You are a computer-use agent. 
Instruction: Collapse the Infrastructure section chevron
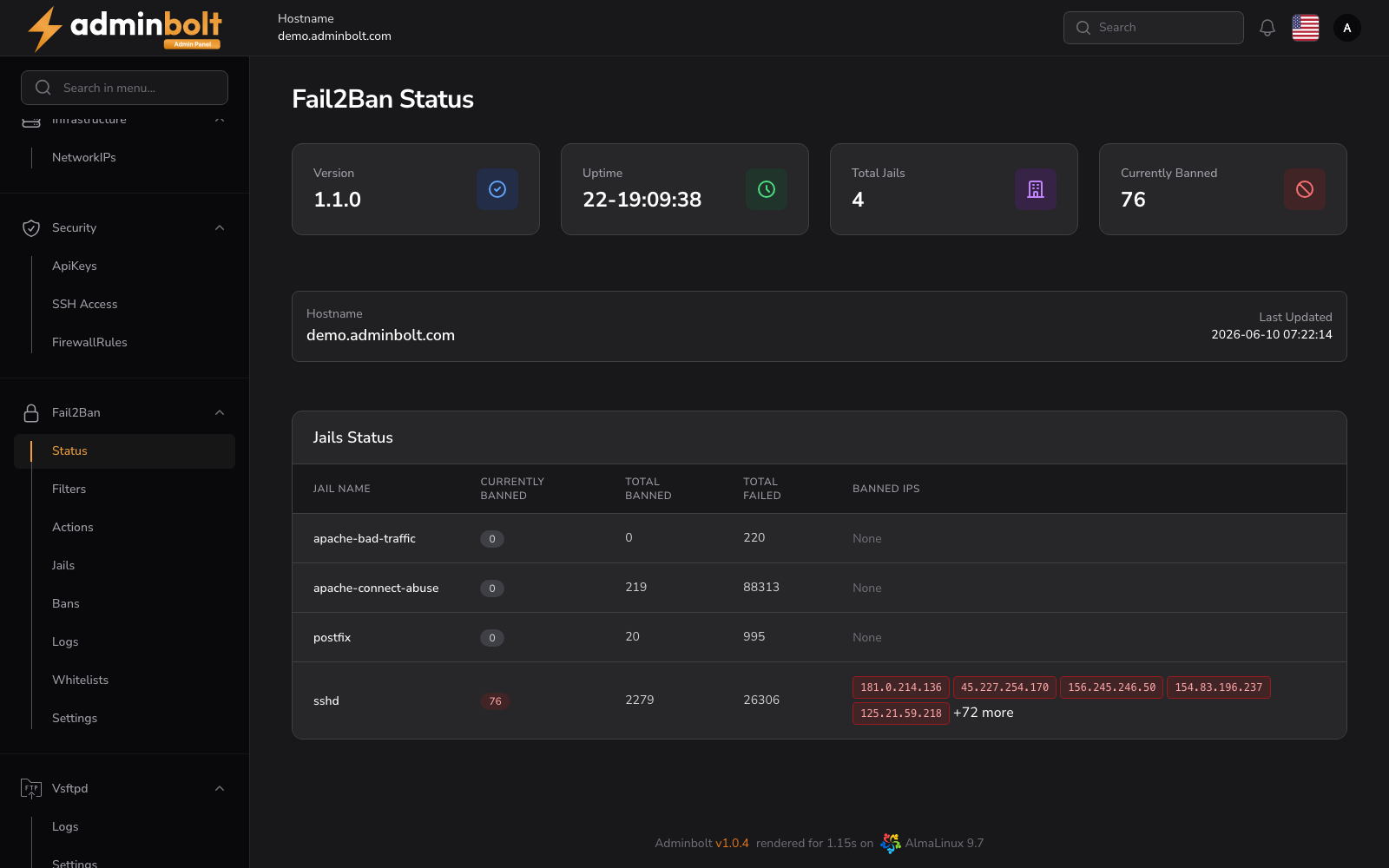click(220, 120)
